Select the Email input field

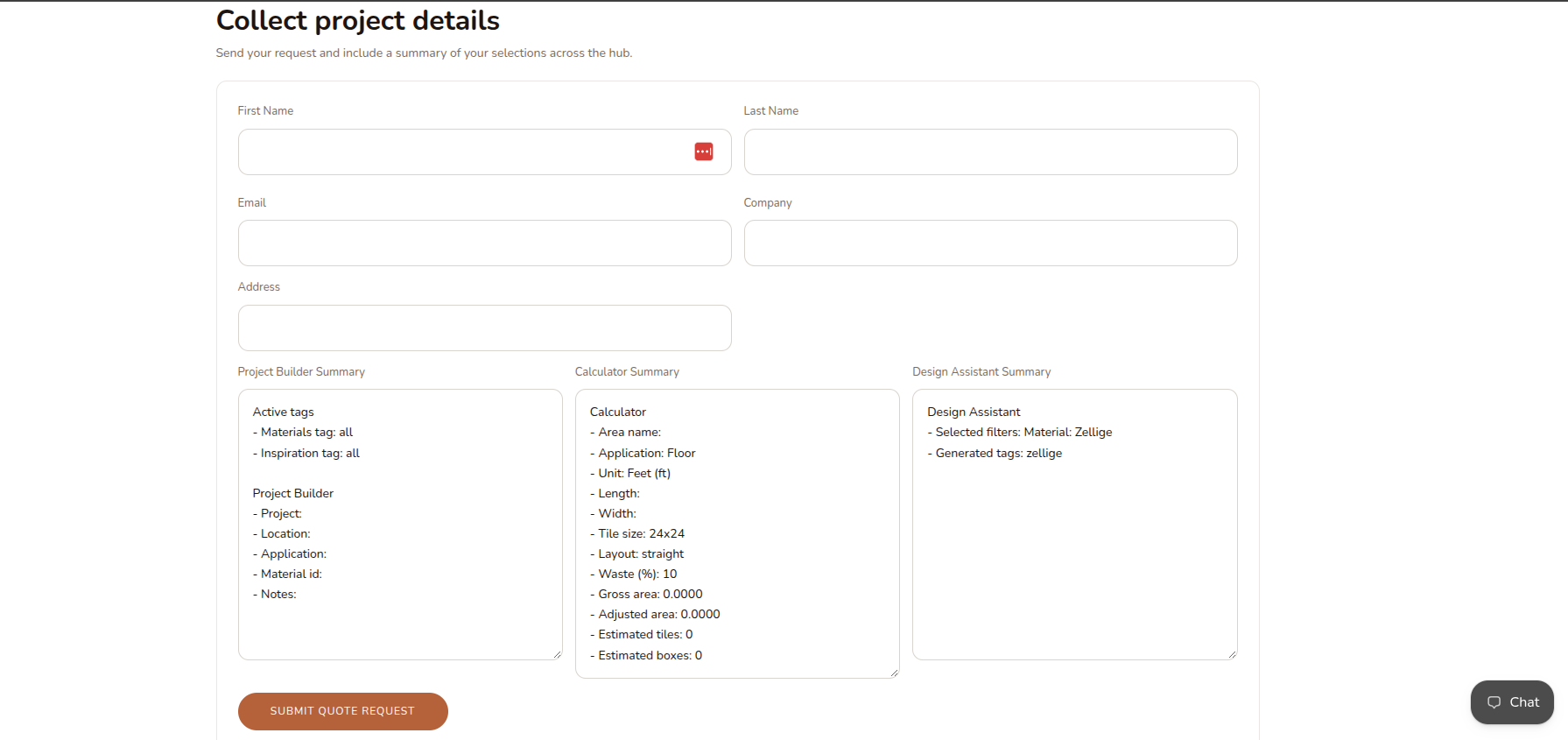(x=484, y=243)
